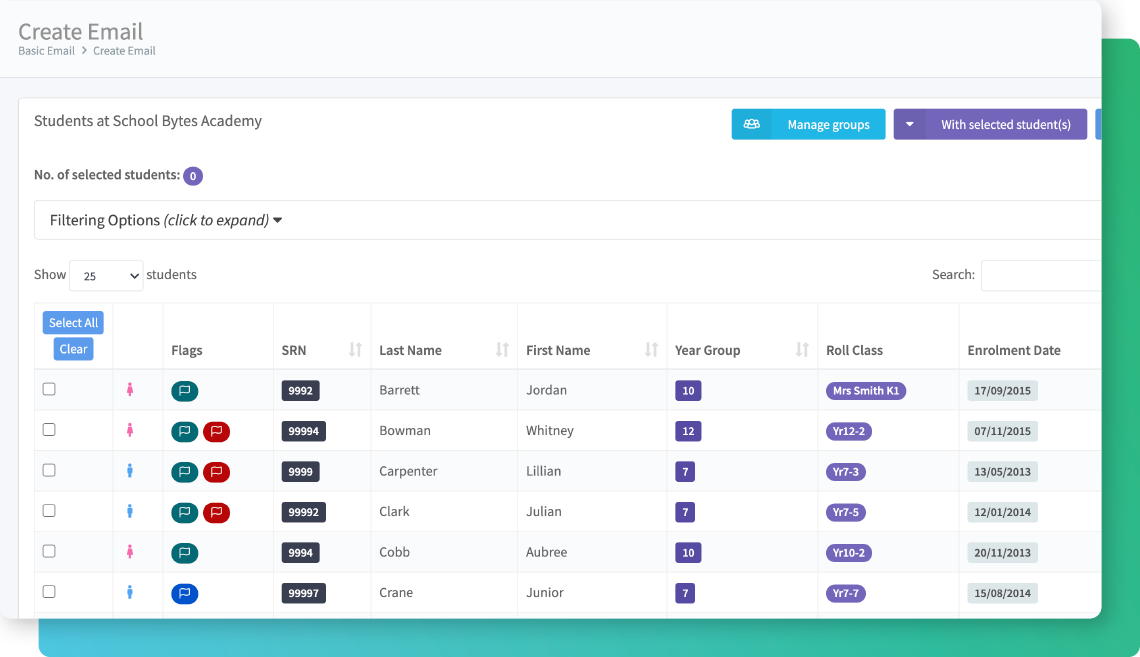This screenshot has height=657, width=1140.
Task: Click the Enrolment Date column header
Action: point(1013,350)
